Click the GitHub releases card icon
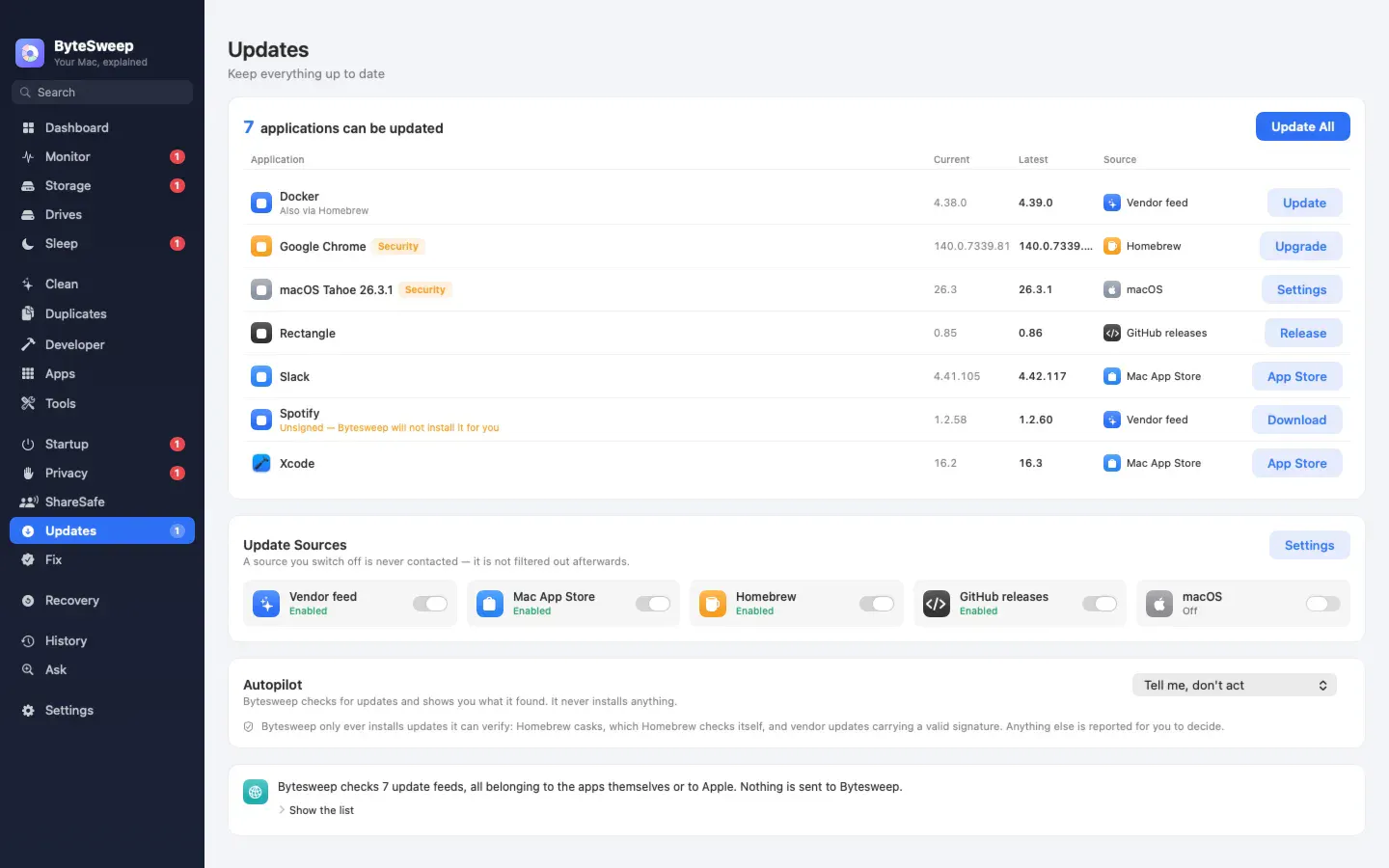The width and height of the screenshot is (1389, 868). click(937, 604)
